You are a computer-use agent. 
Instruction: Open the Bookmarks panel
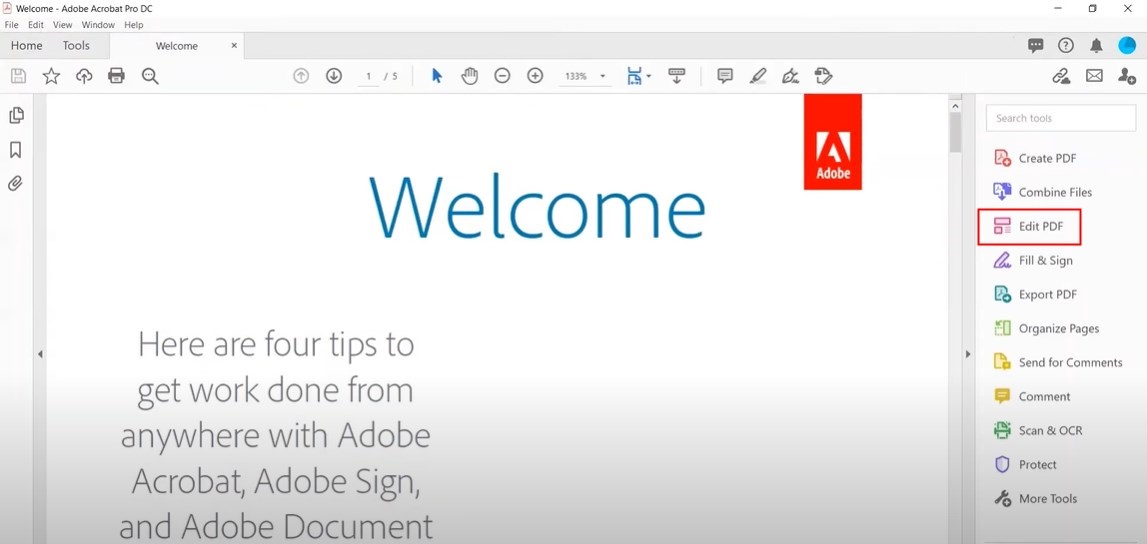pyautogui.click(x=15, y=149)
